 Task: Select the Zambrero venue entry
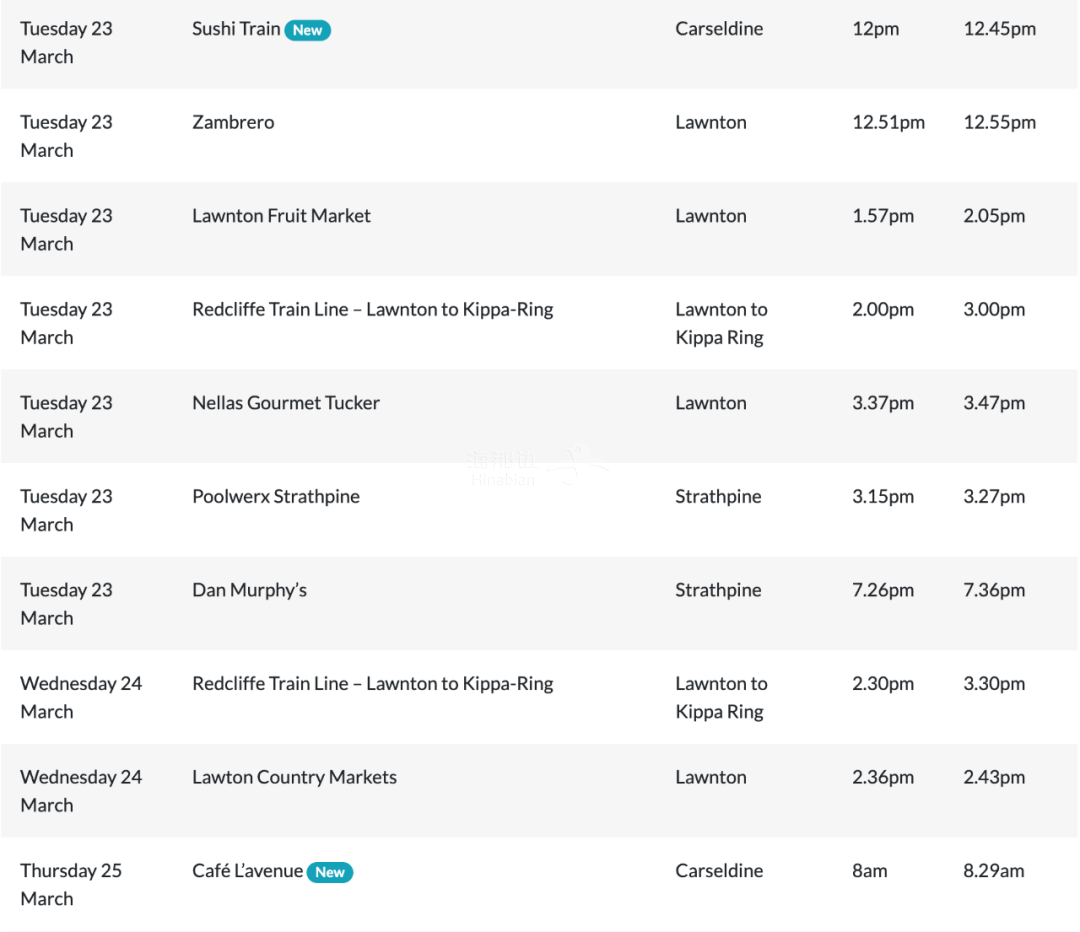(x=233, y=123)
